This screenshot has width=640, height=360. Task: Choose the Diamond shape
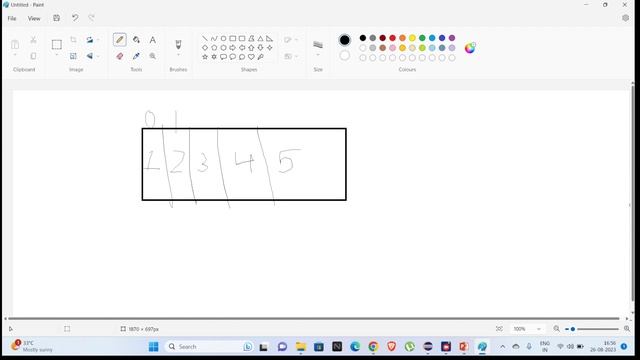coord(205,48)
